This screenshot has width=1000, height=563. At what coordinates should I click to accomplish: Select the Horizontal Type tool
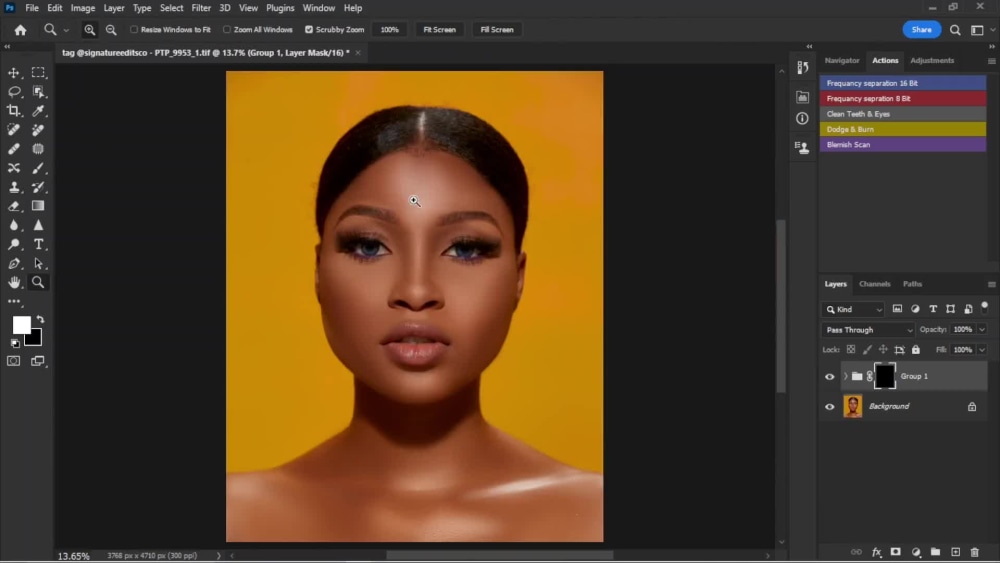38,244
